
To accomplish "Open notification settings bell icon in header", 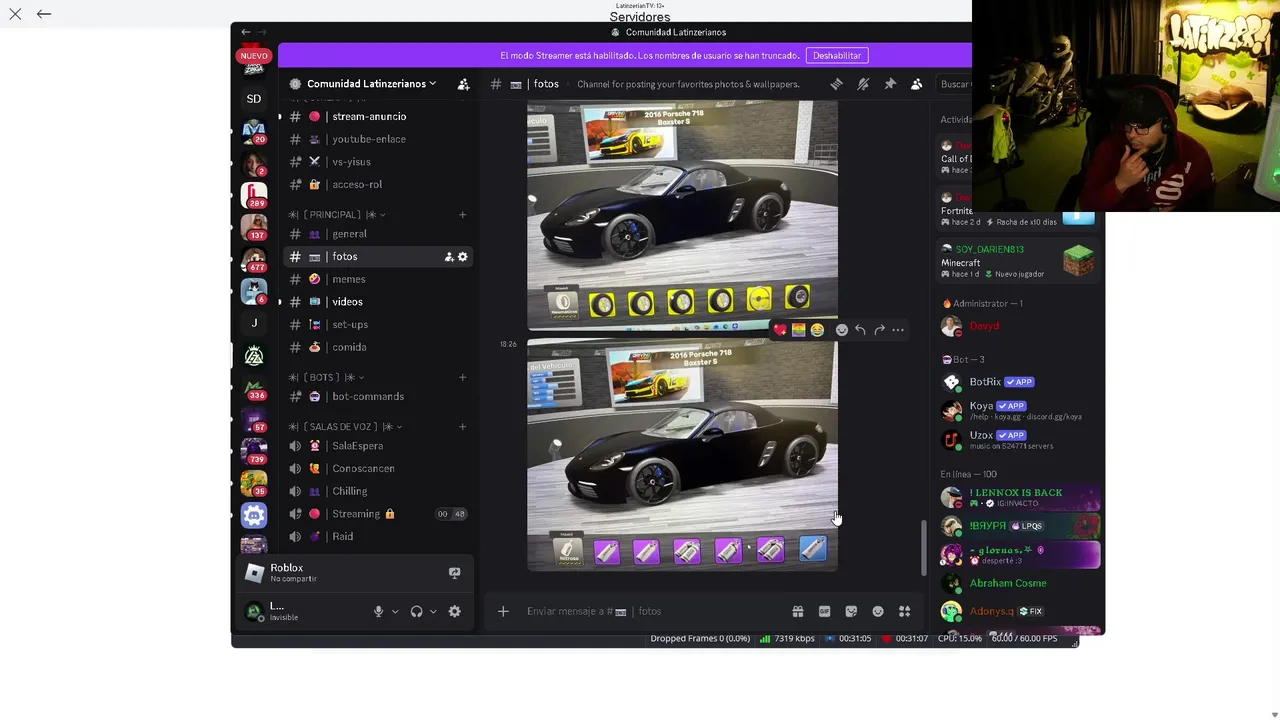I will click(863, 84).
